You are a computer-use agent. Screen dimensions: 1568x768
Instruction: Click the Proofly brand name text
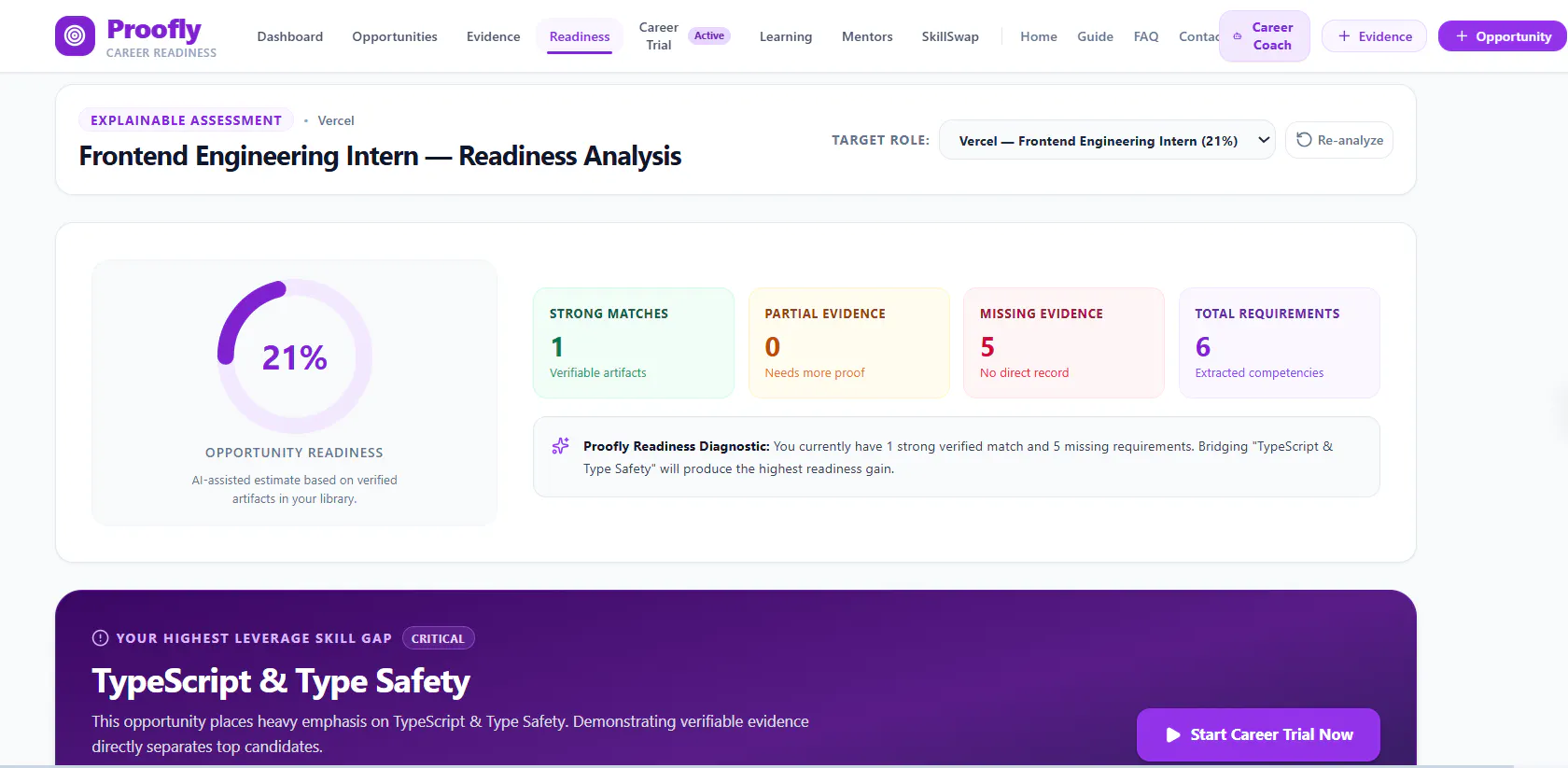154,30
